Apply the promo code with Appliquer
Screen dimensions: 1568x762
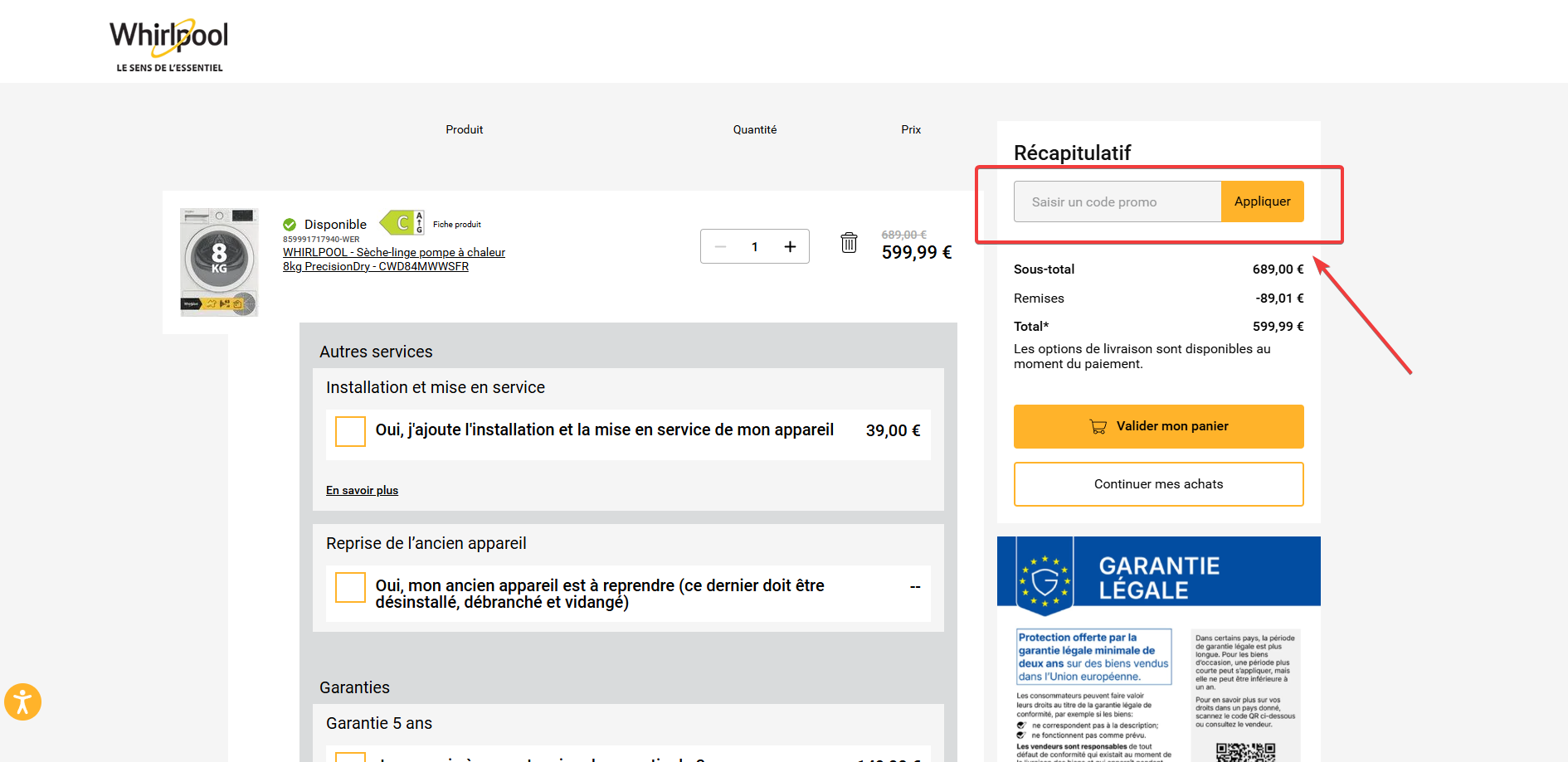click(1263, 201)
